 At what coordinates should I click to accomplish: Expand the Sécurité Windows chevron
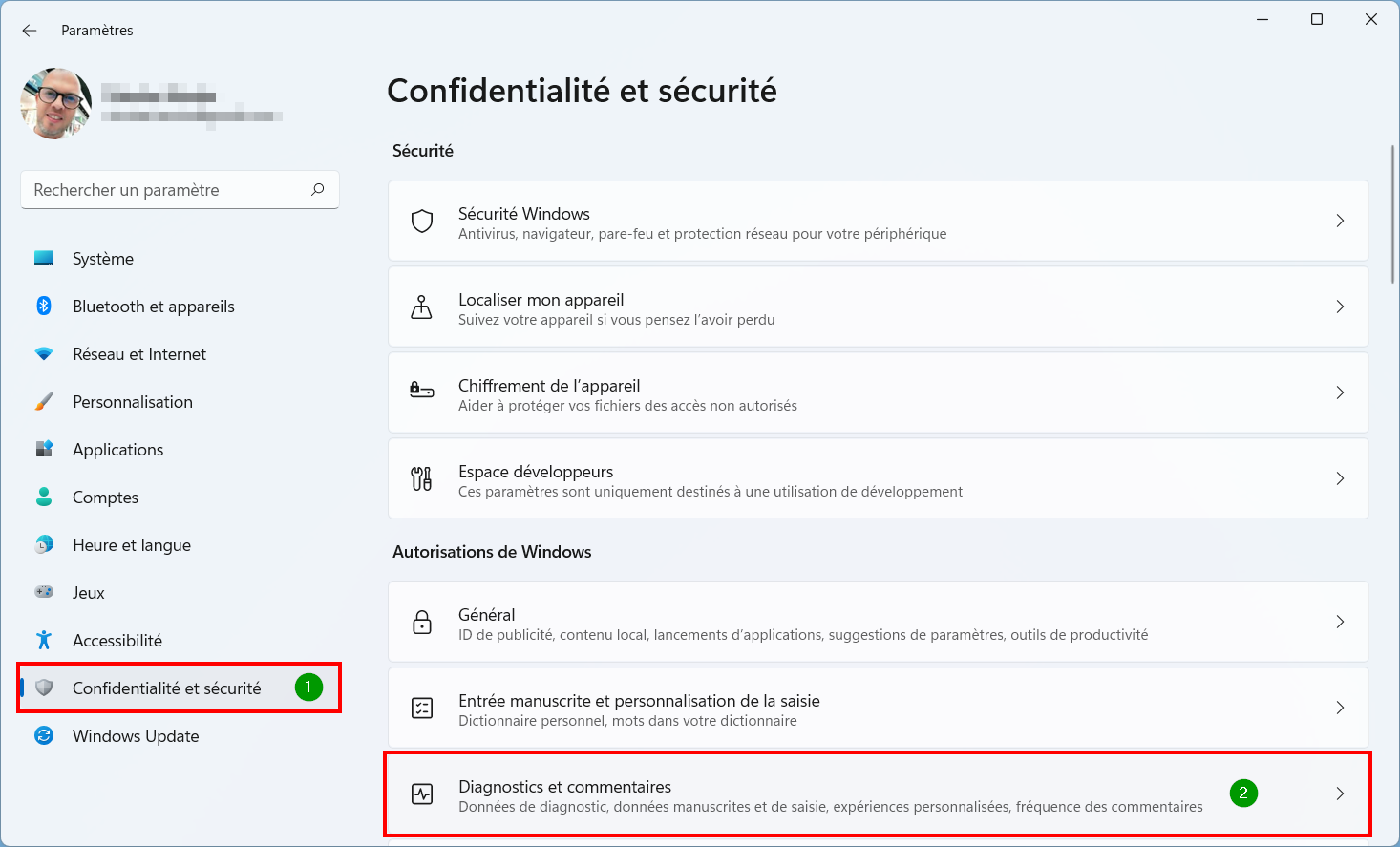tap(1340, 221)
